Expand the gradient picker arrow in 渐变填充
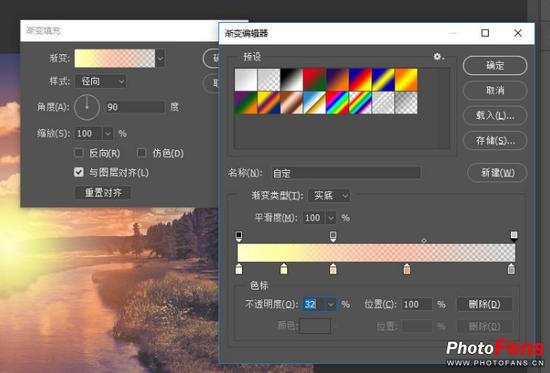Viewport: 550px width, 373px height. coord(160,58)
